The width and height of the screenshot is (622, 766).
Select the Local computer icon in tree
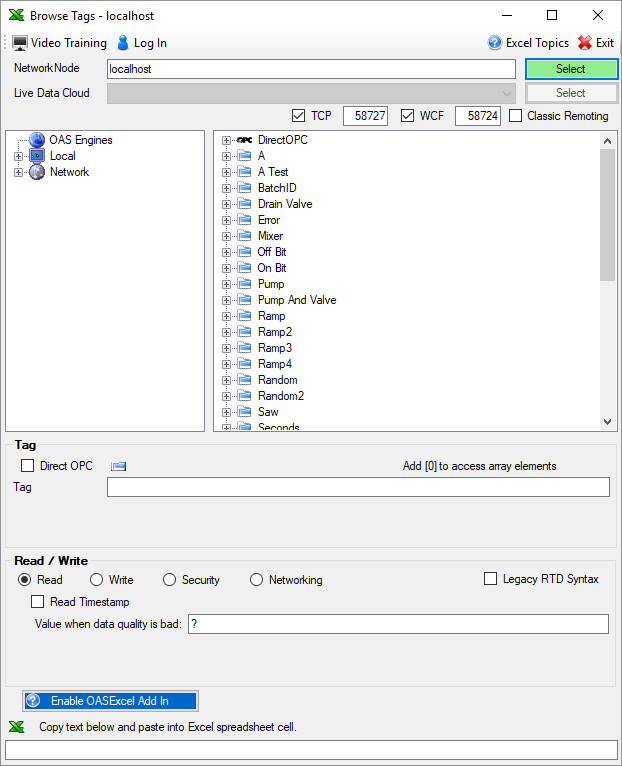click(37, 156)
